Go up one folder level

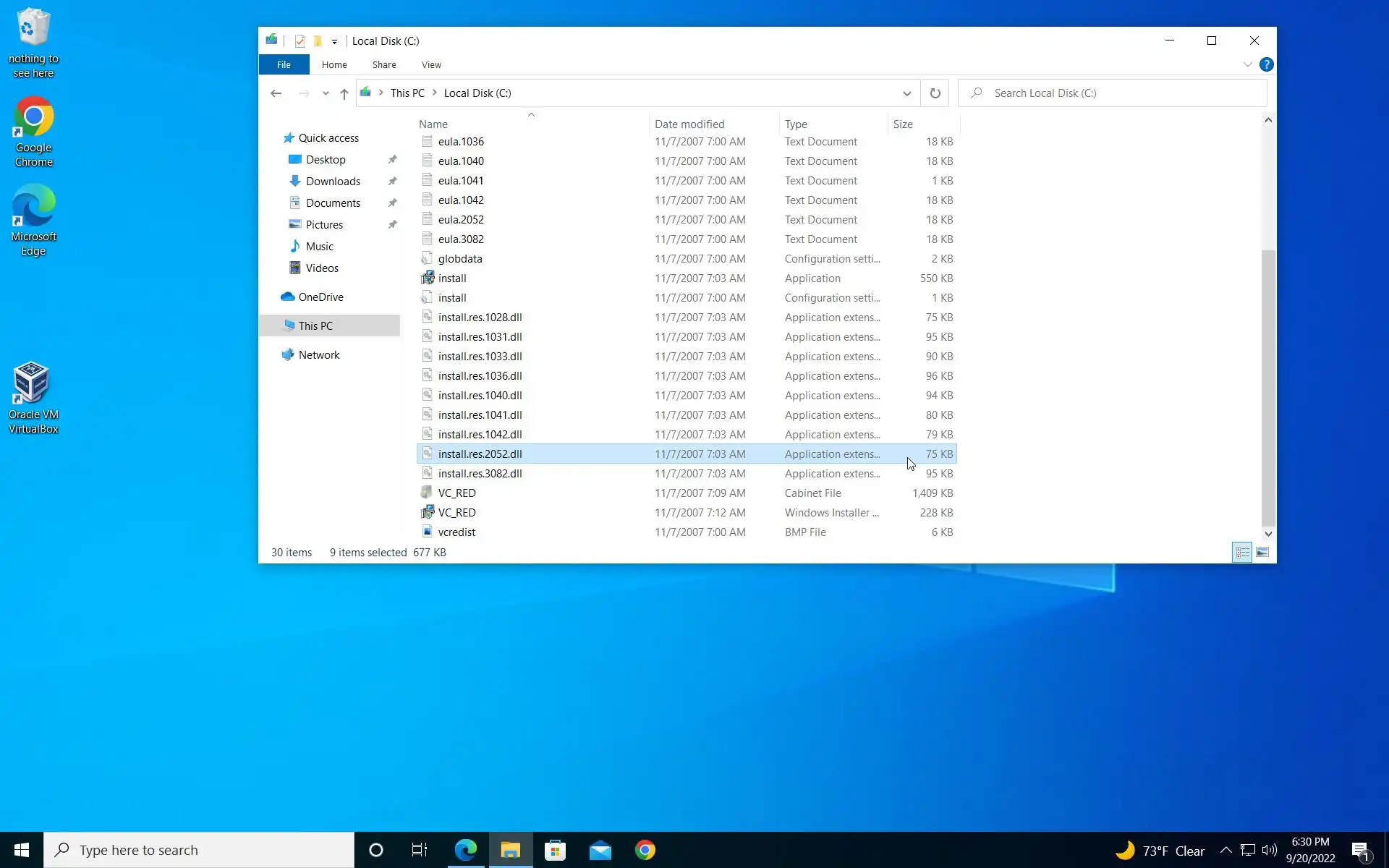[x=344, y=93]
